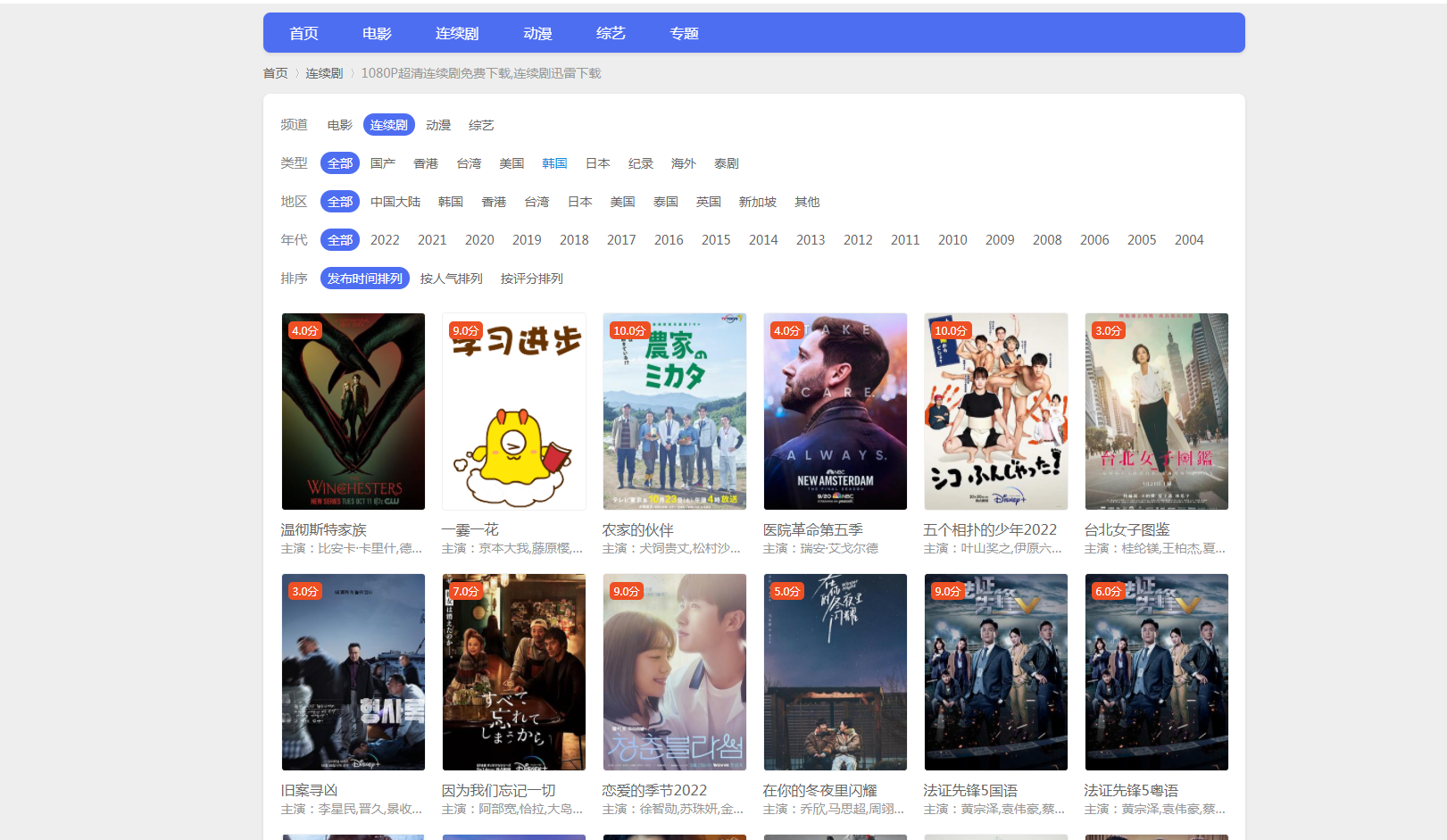Open the 法证先锋5粤语 poster thumbnail
The height and width of the screenshot is (840, 1447).
tap(1157, 672)
